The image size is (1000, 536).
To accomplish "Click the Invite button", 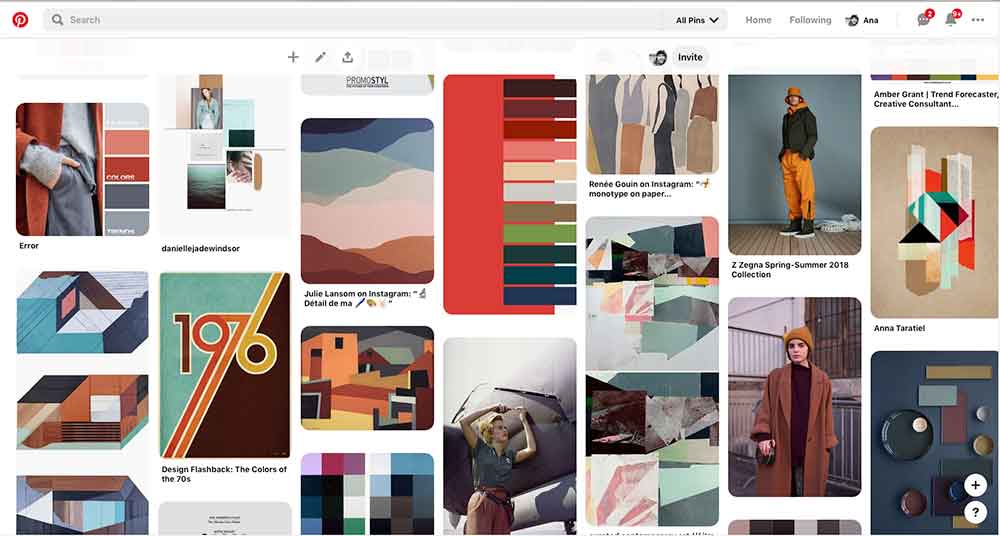I will coord(690,57).
